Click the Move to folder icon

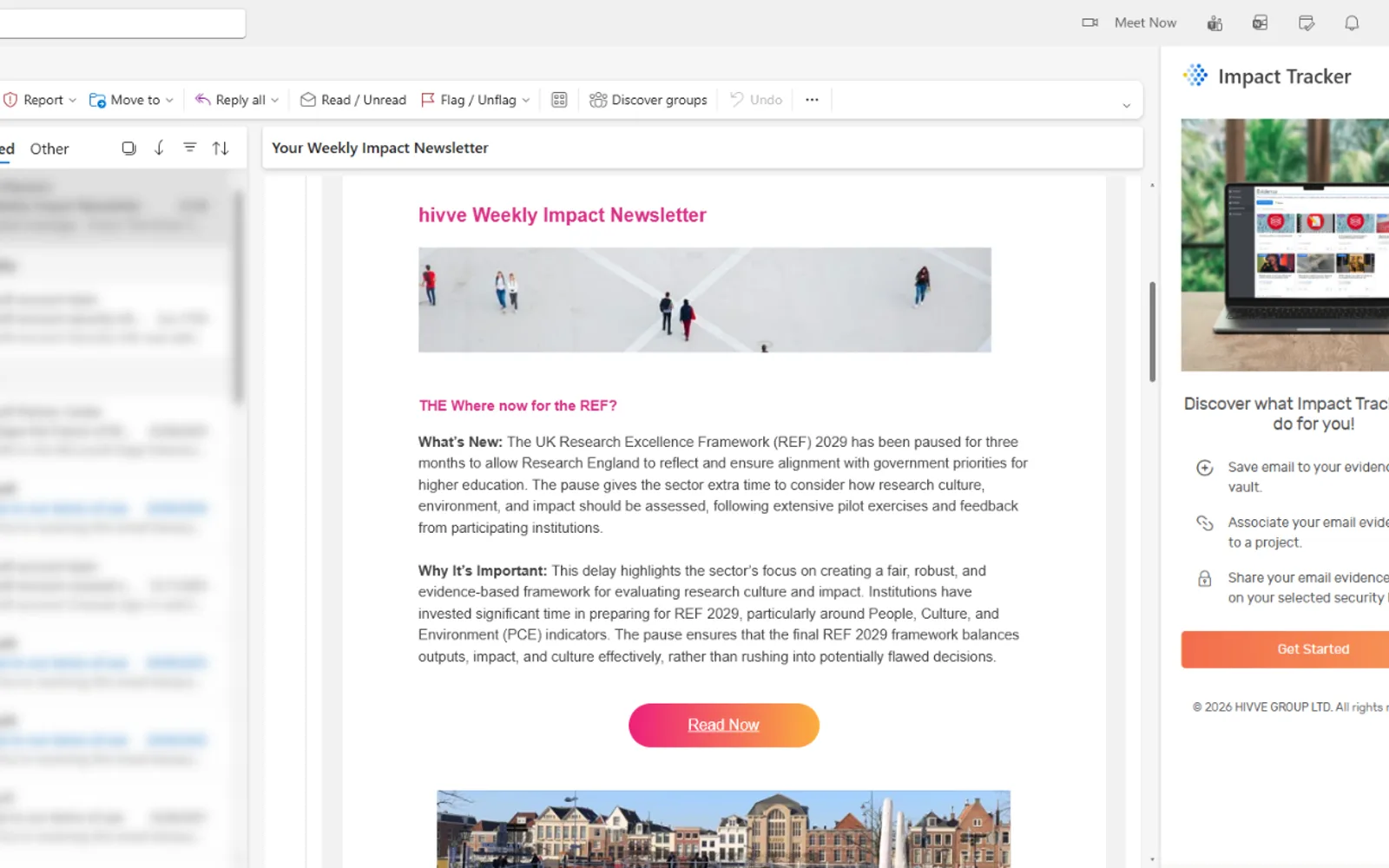coord(97,100)
